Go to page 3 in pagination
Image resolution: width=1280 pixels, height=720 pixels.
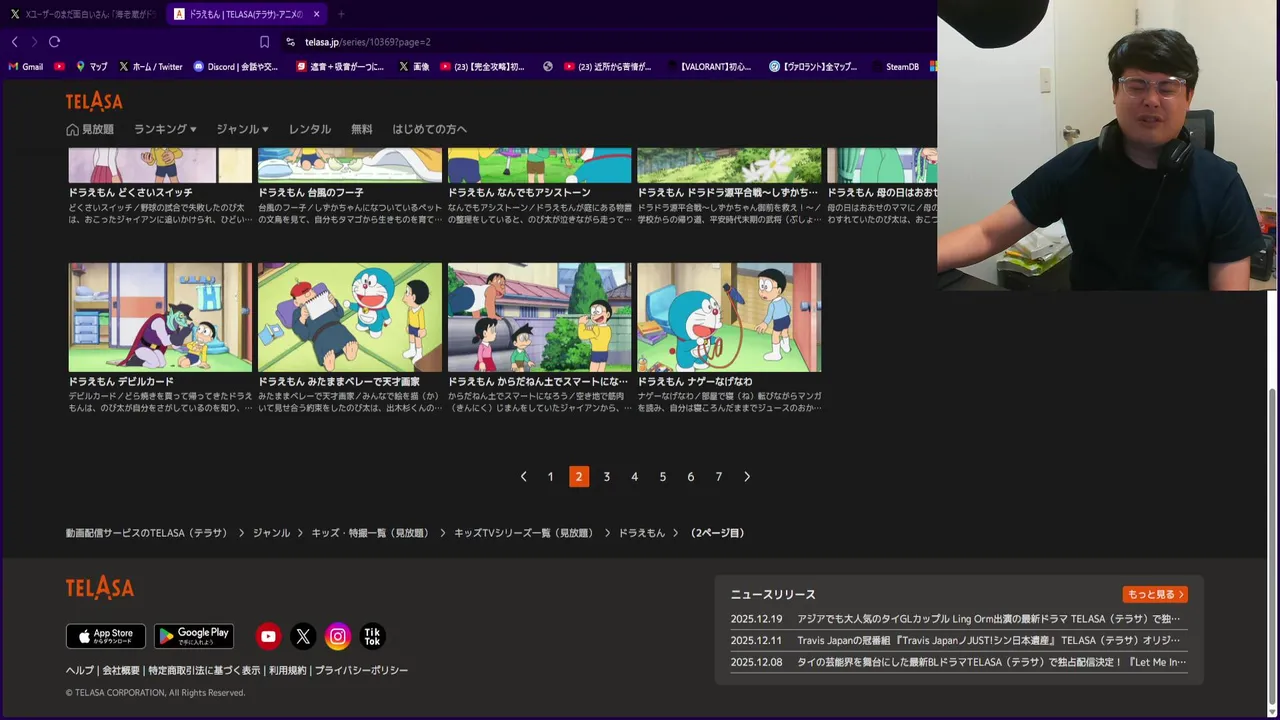(606, 477)
